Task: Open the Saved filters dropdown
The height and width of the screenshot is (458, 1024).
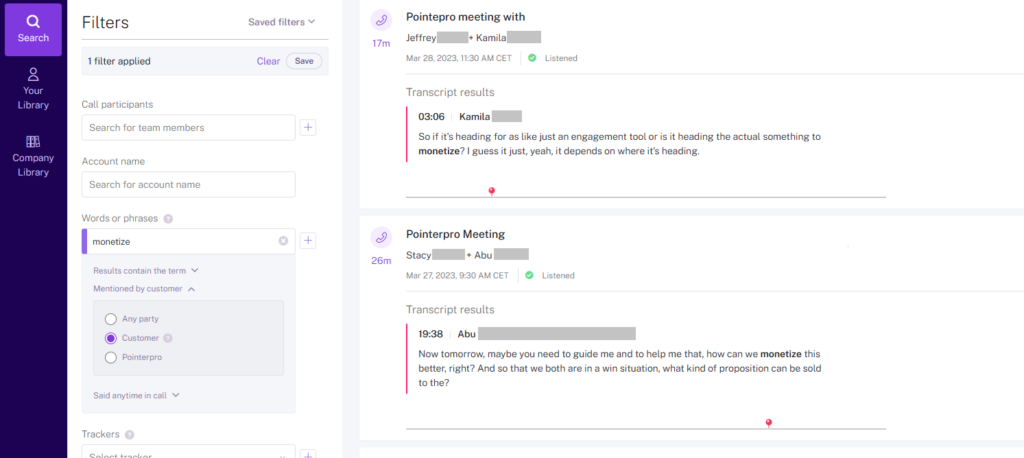Action: (281, 21)
